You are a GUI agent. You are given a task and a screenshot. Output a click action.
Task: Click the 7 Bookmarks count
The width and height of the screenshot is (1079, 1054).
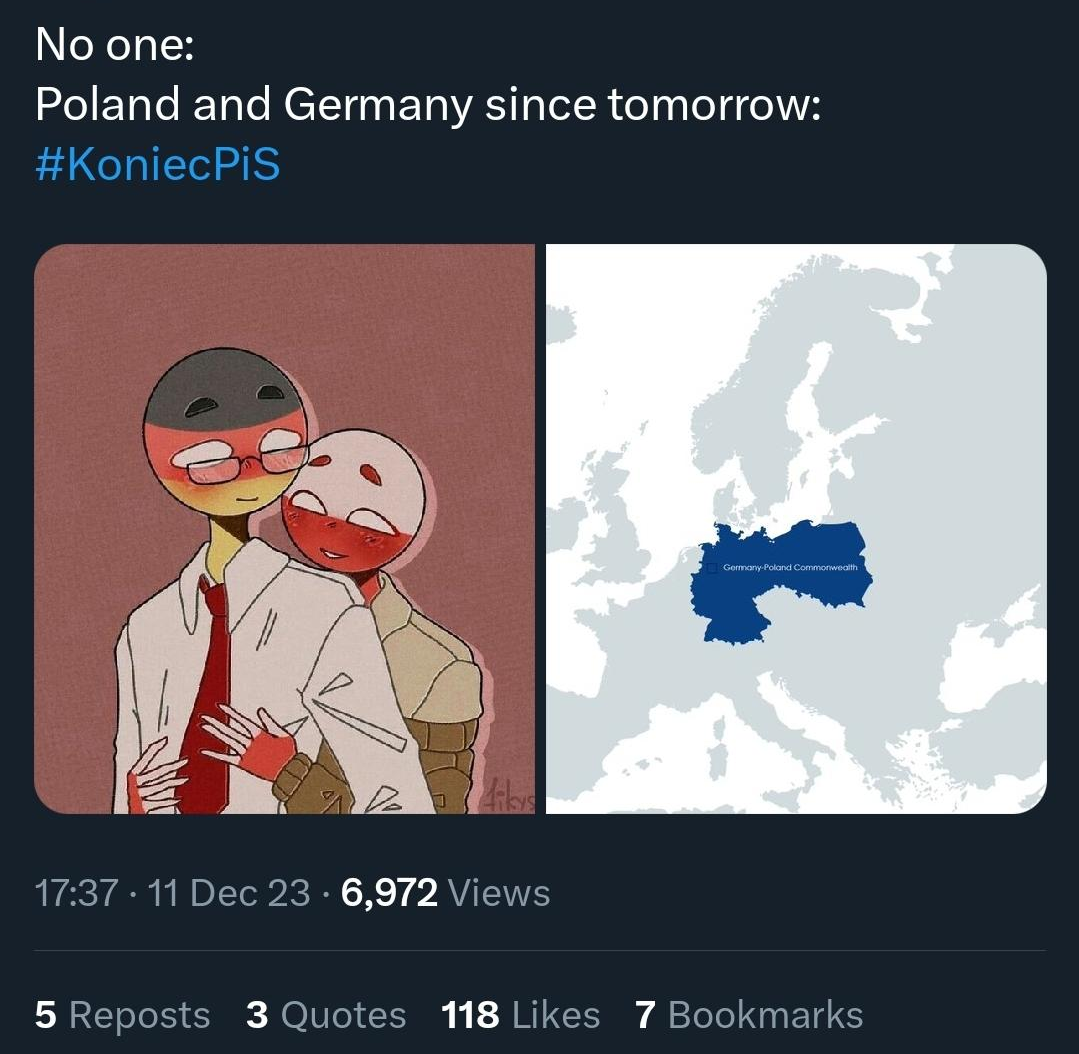748,1015
